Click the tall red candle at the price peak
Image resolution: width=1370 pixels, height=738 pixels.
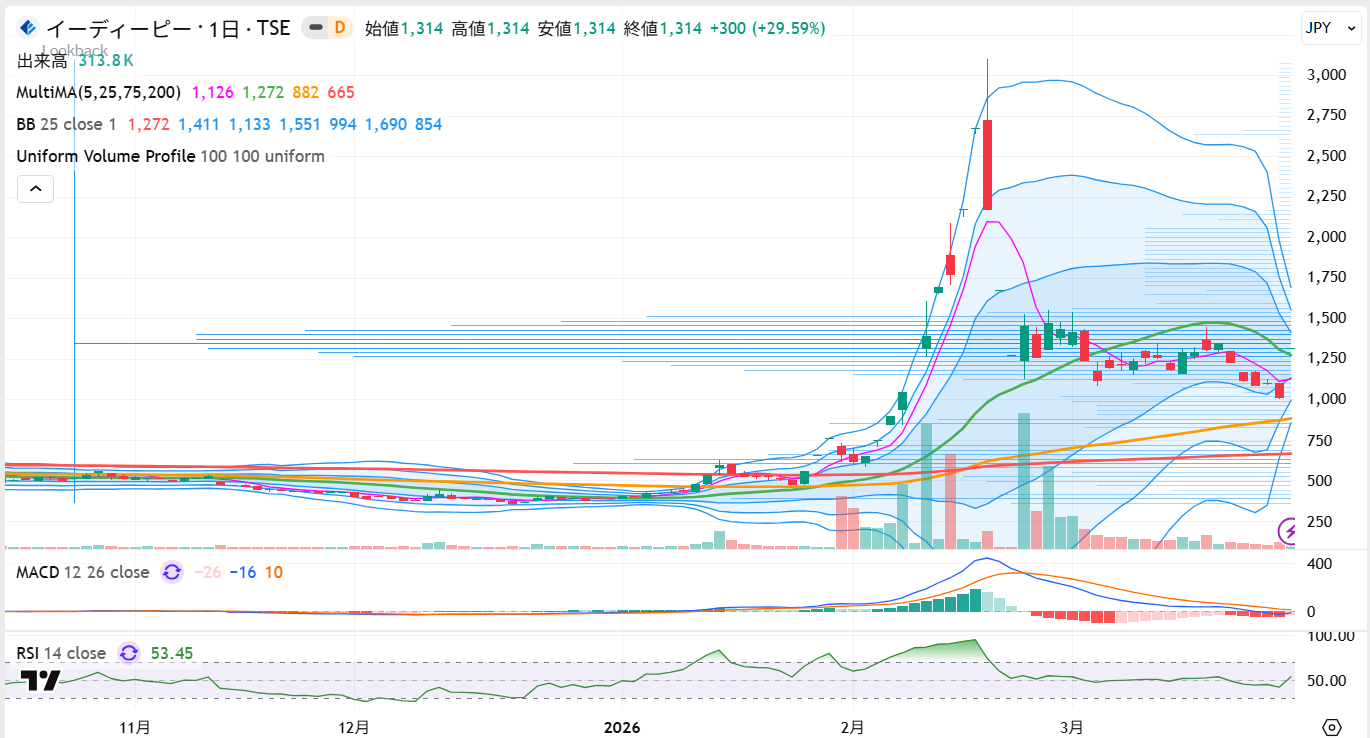987,164
